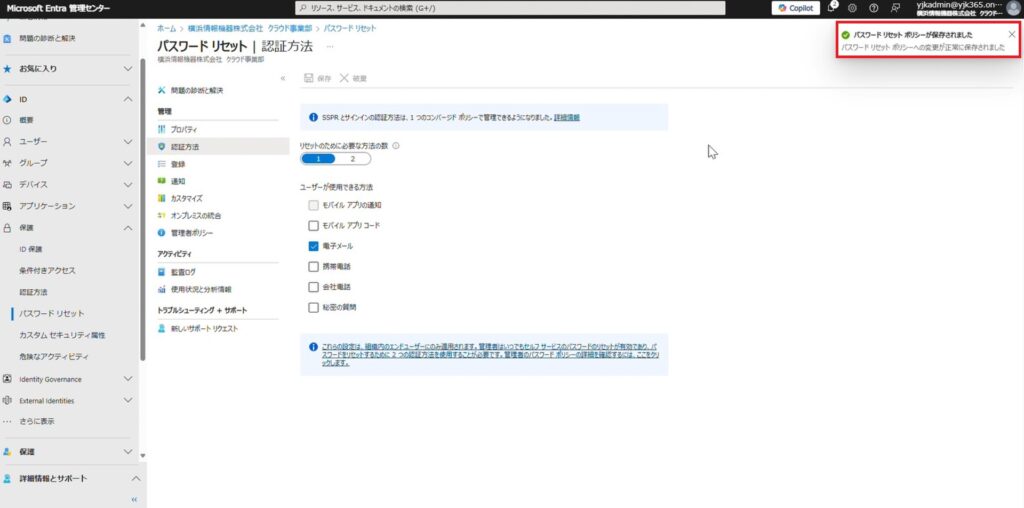Viewport: 1024px width, 508px height.
Task: Uncheck the 電子メール checkbox
Action: [x=313, y=246]
